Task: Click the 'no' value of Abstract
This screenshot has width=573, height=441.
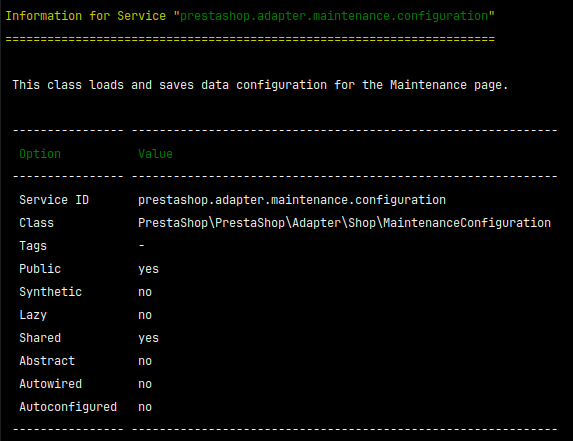Action: pos(145,361)
